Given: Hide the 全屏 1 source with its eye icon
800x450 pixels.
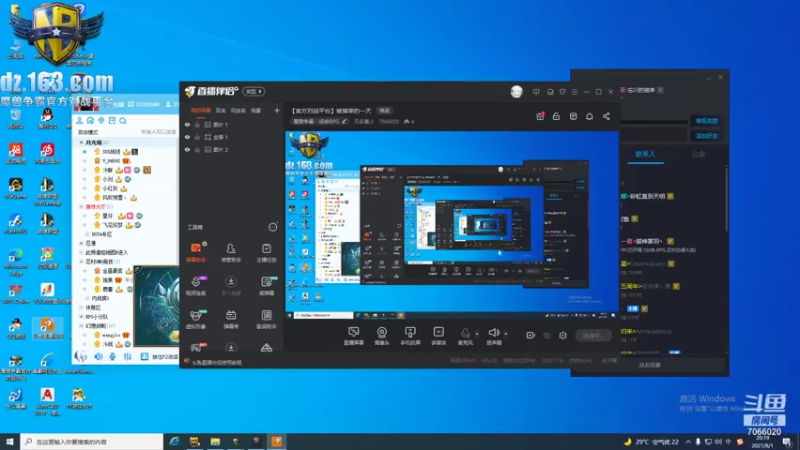Looking at the screenshot, I should pos(187,137).
